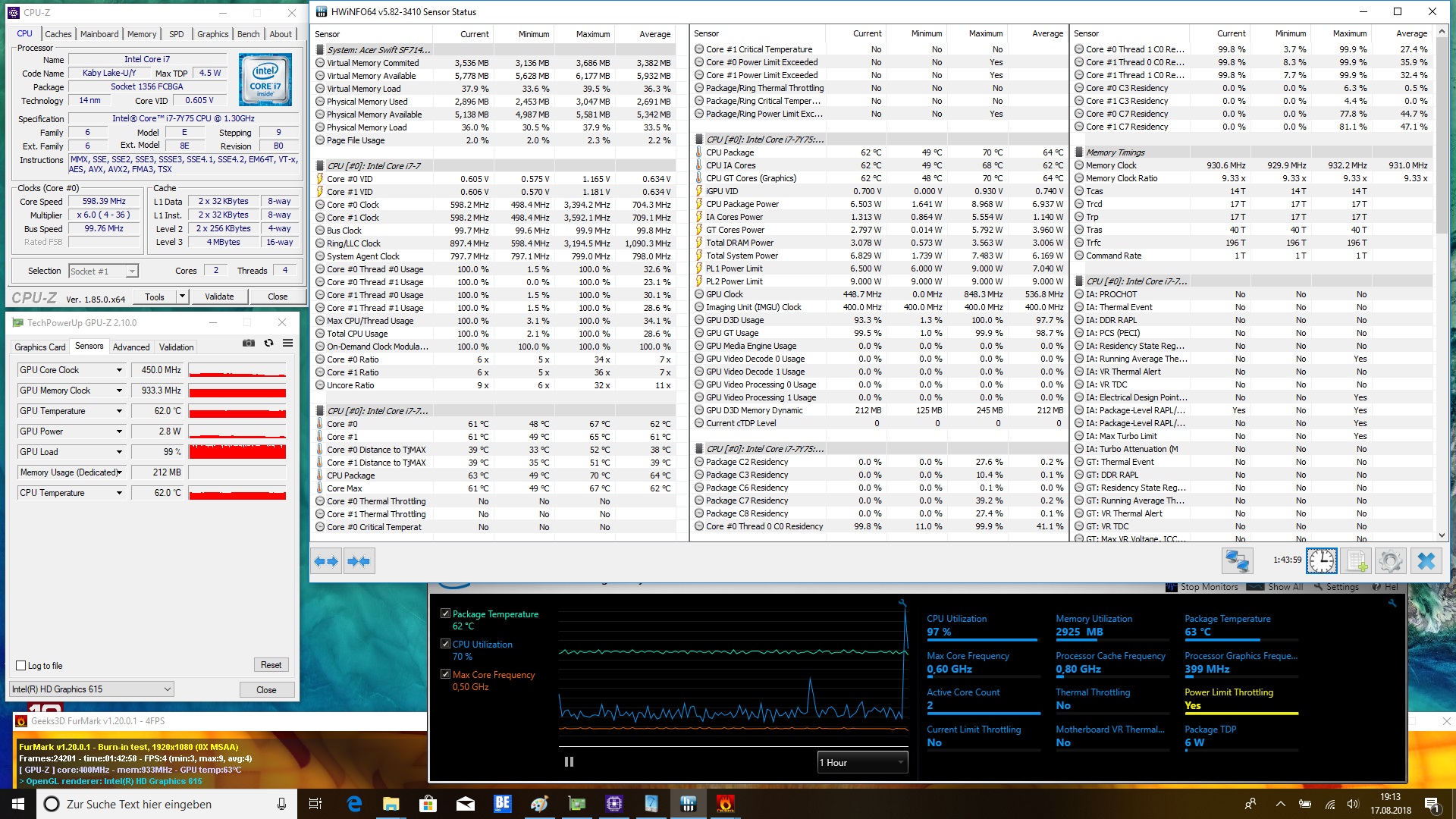Image resolution: width=1456 pixels, height=819 pixels.
Task: Click the BE app icon on taskbar
Action: coord(502,804)
